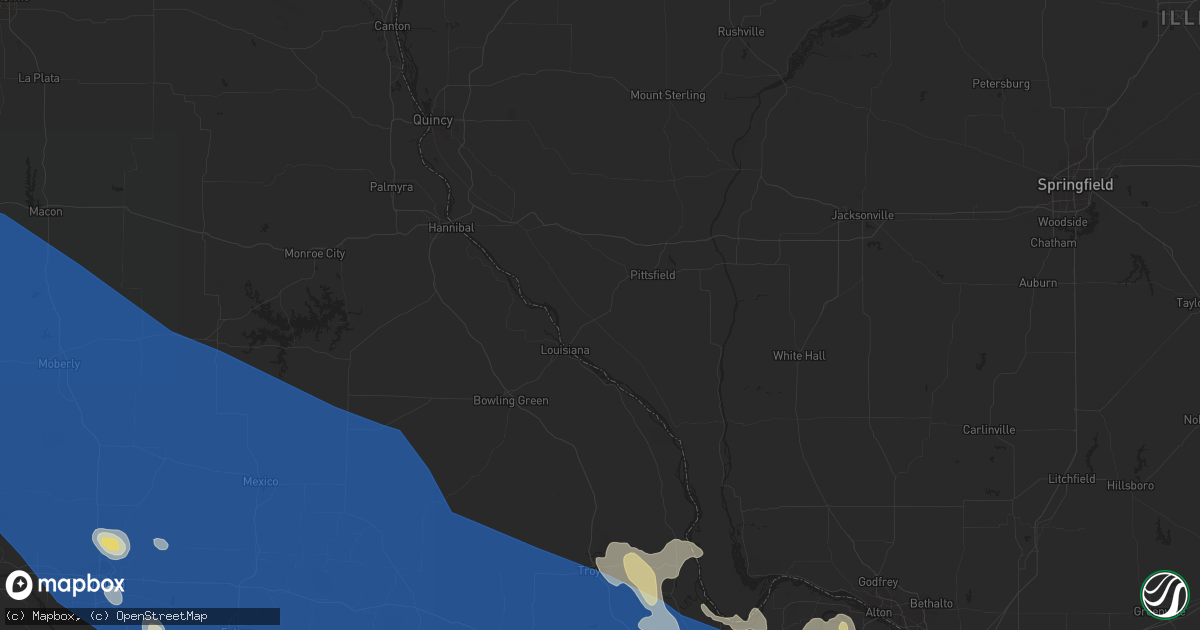Click the Louisiana town label

tap(565, 351)
